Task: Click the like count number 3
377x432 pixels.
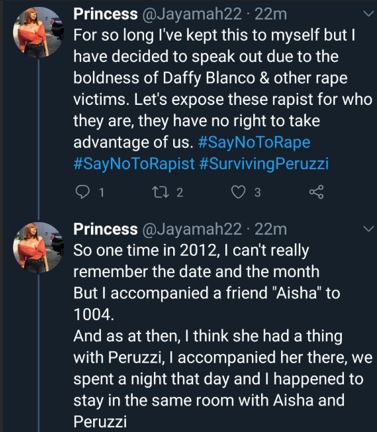Action: 257,193
